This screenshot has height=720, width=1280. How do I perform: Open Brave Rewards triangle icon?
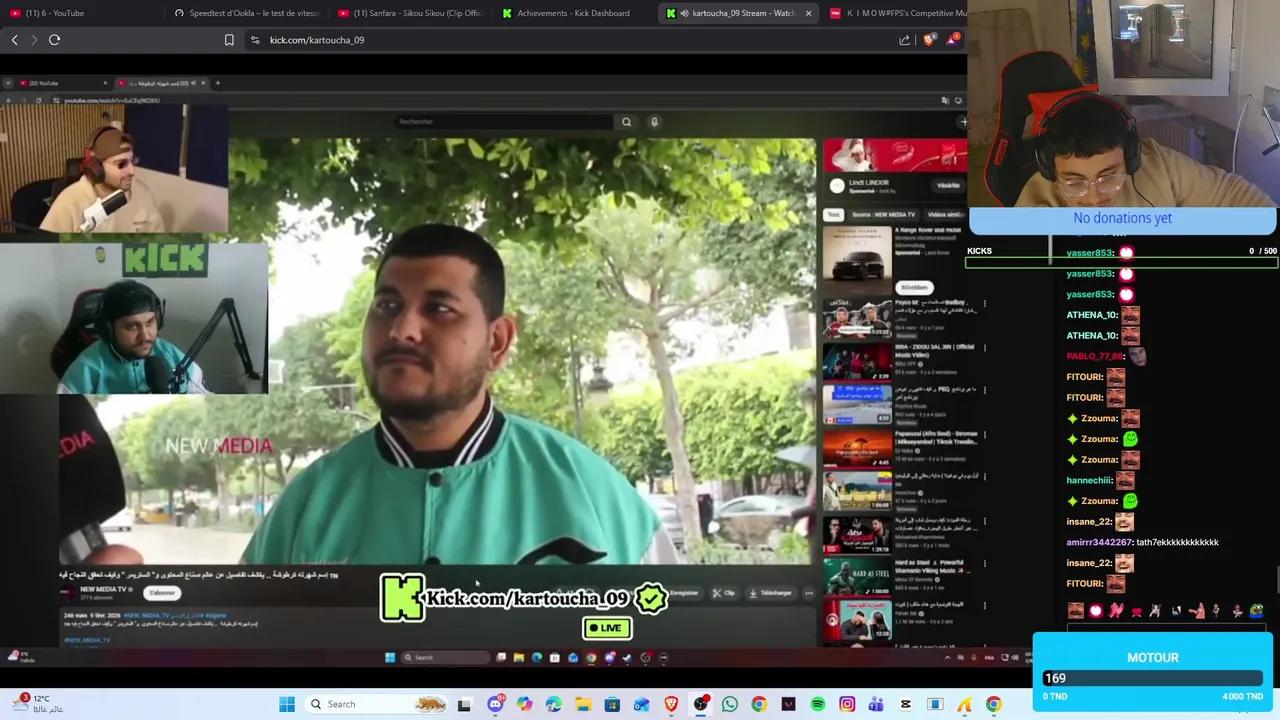coord(952,40)
